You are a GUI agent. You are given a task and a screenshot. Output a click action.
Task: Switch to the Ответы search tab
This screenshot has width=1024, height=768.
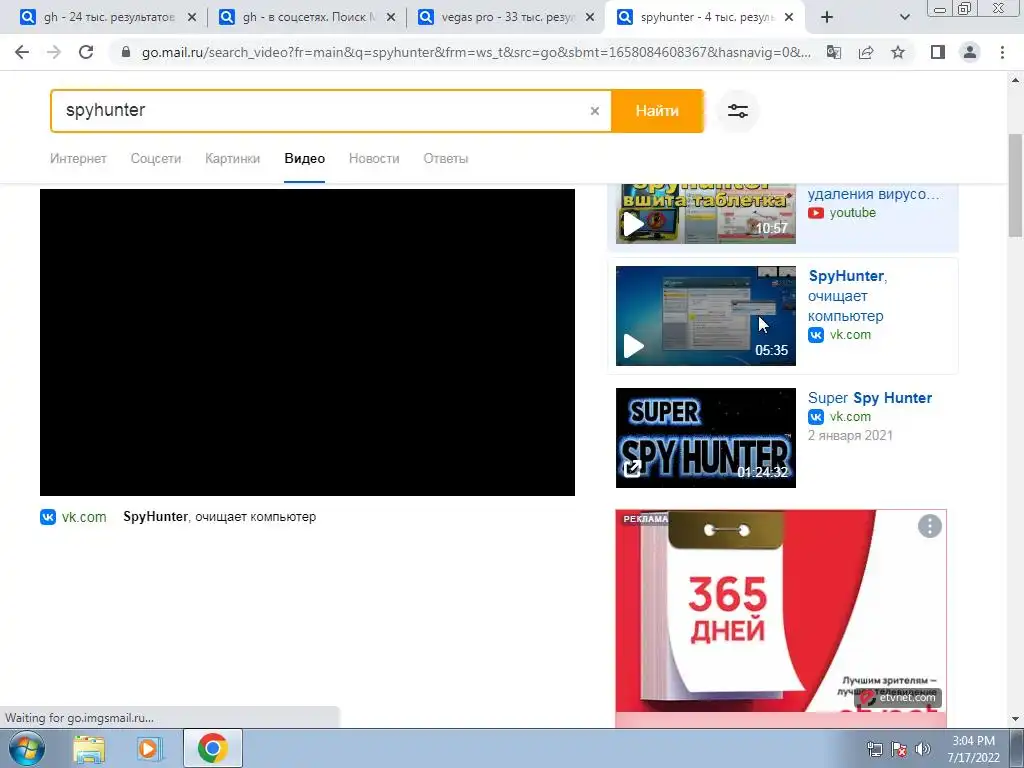[x=445, y=159]
